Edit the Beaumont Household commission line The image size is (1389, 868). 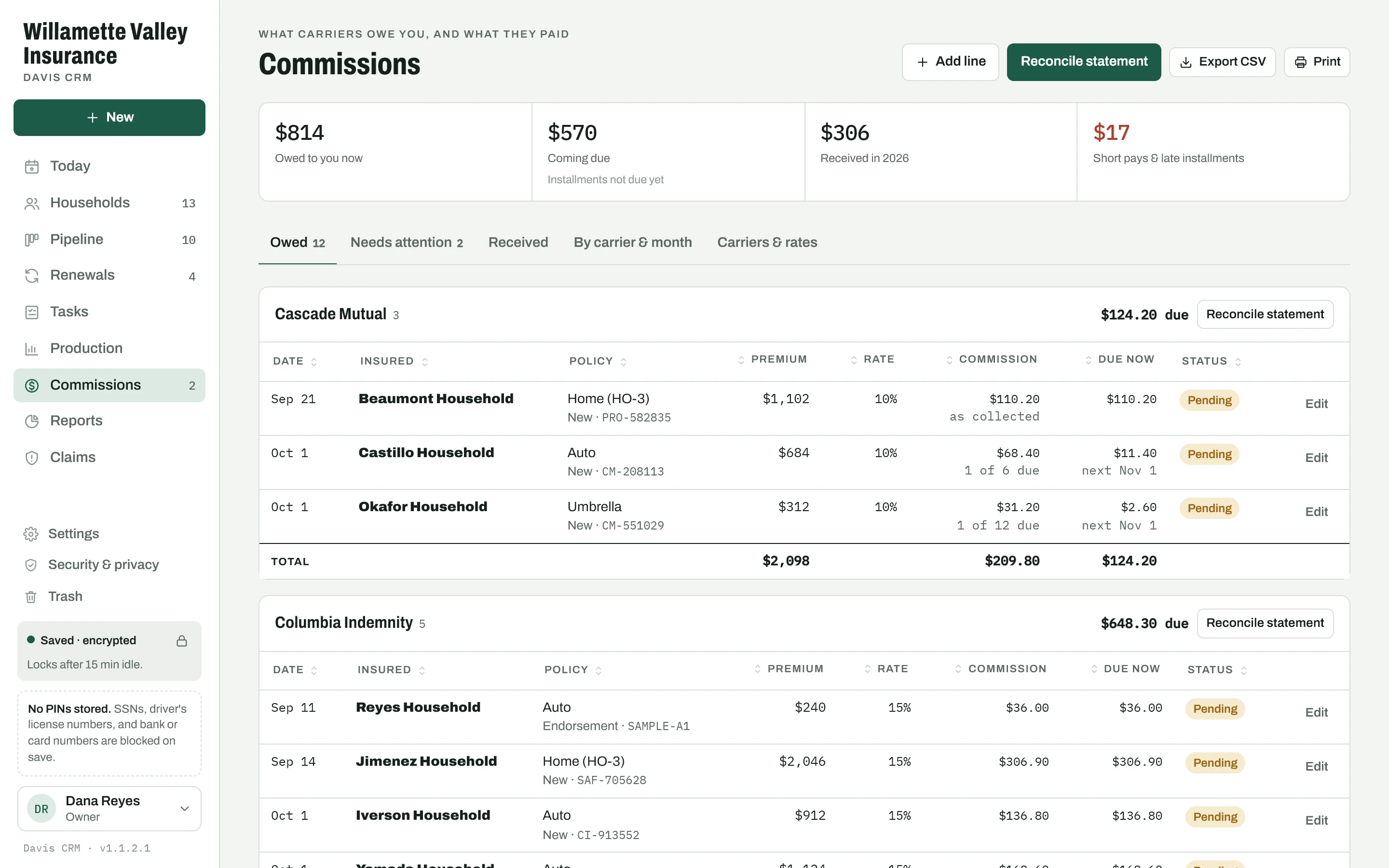(1316, 404)
